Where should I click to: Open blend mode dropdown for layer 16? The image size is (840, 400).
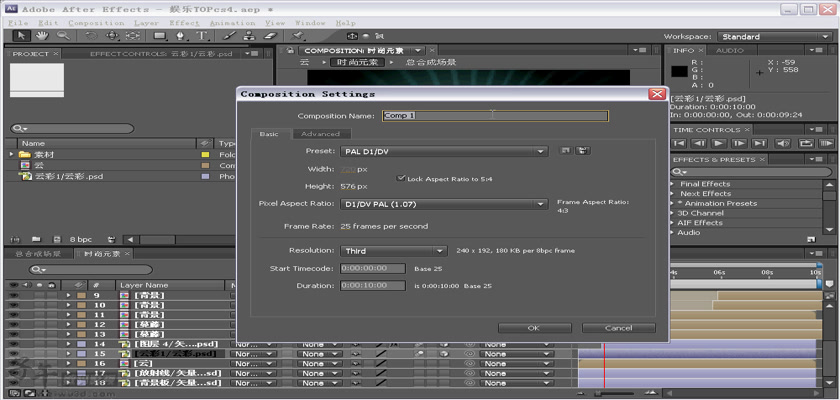(x=253, y=364)
